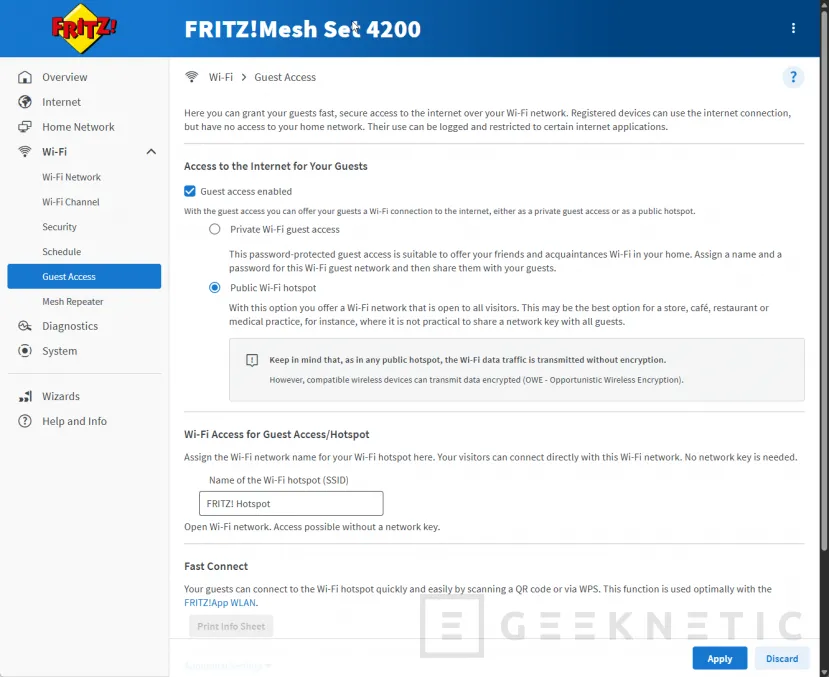Select Private Wi-Fi guest access option
829x677 pixels.
pos(214,229)
